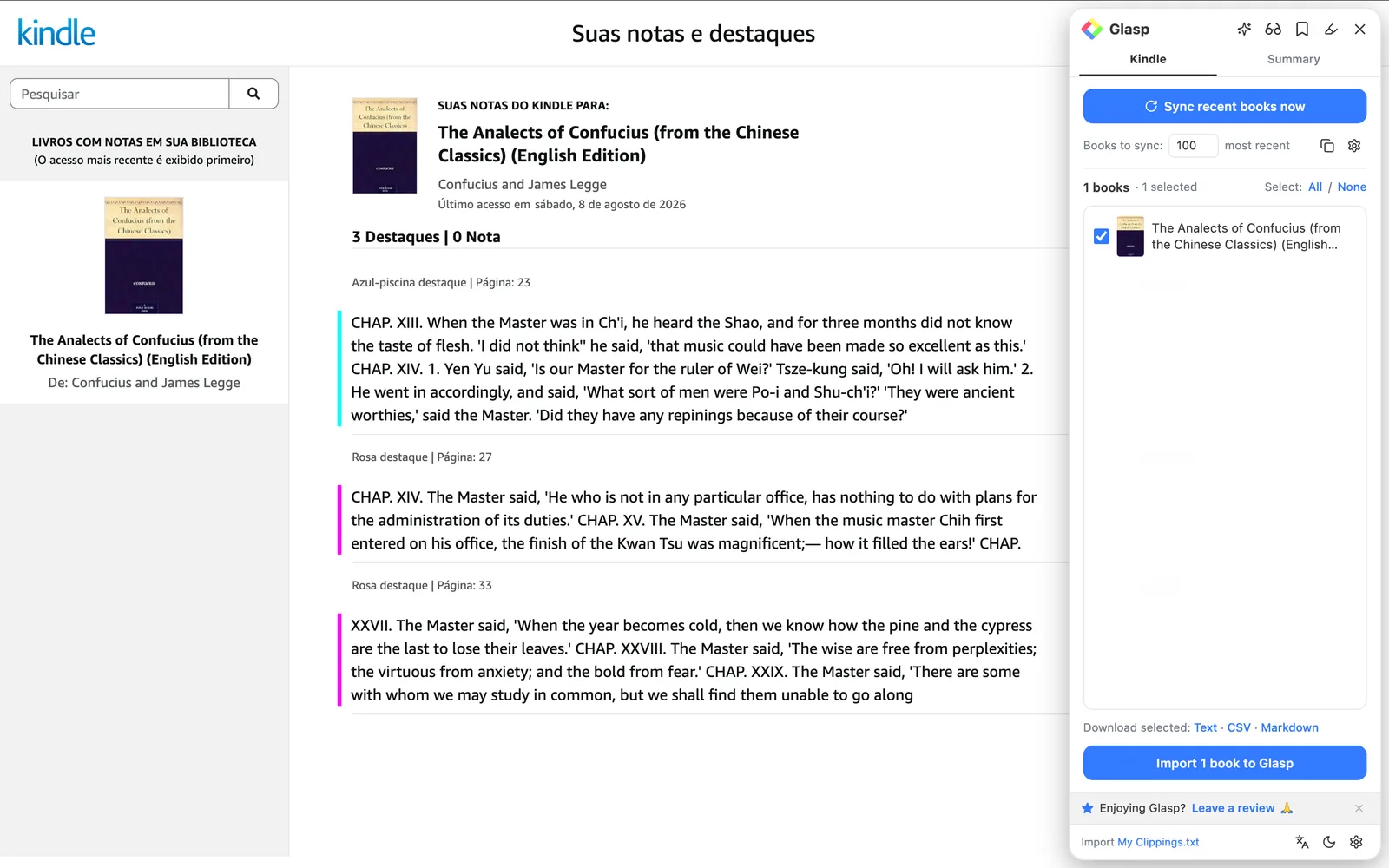The image size is (1389, 868).
Task: Open sync settings gear icon
Action: tap(1354, 146)
